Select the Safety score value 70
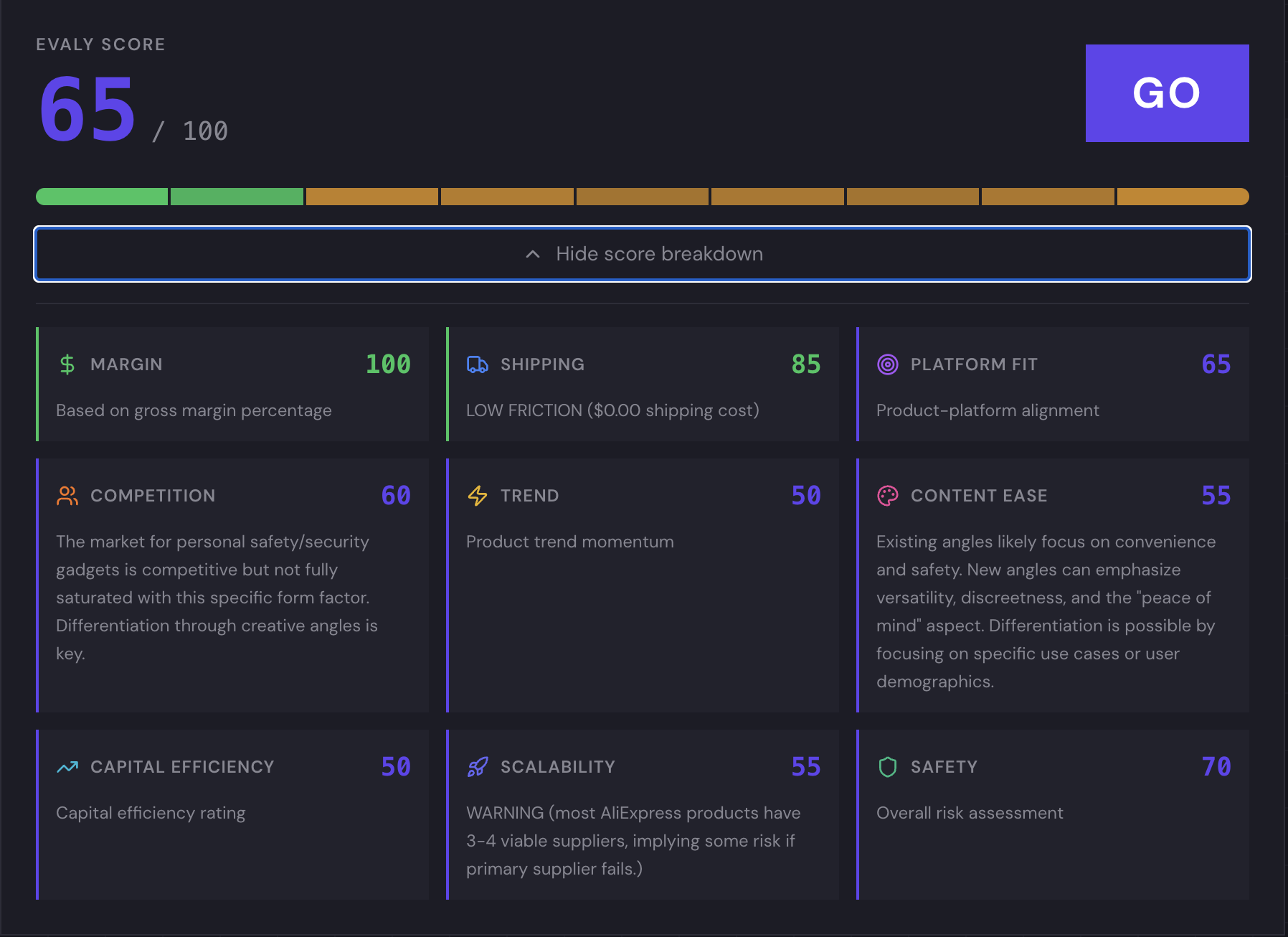 [1216, 766]
